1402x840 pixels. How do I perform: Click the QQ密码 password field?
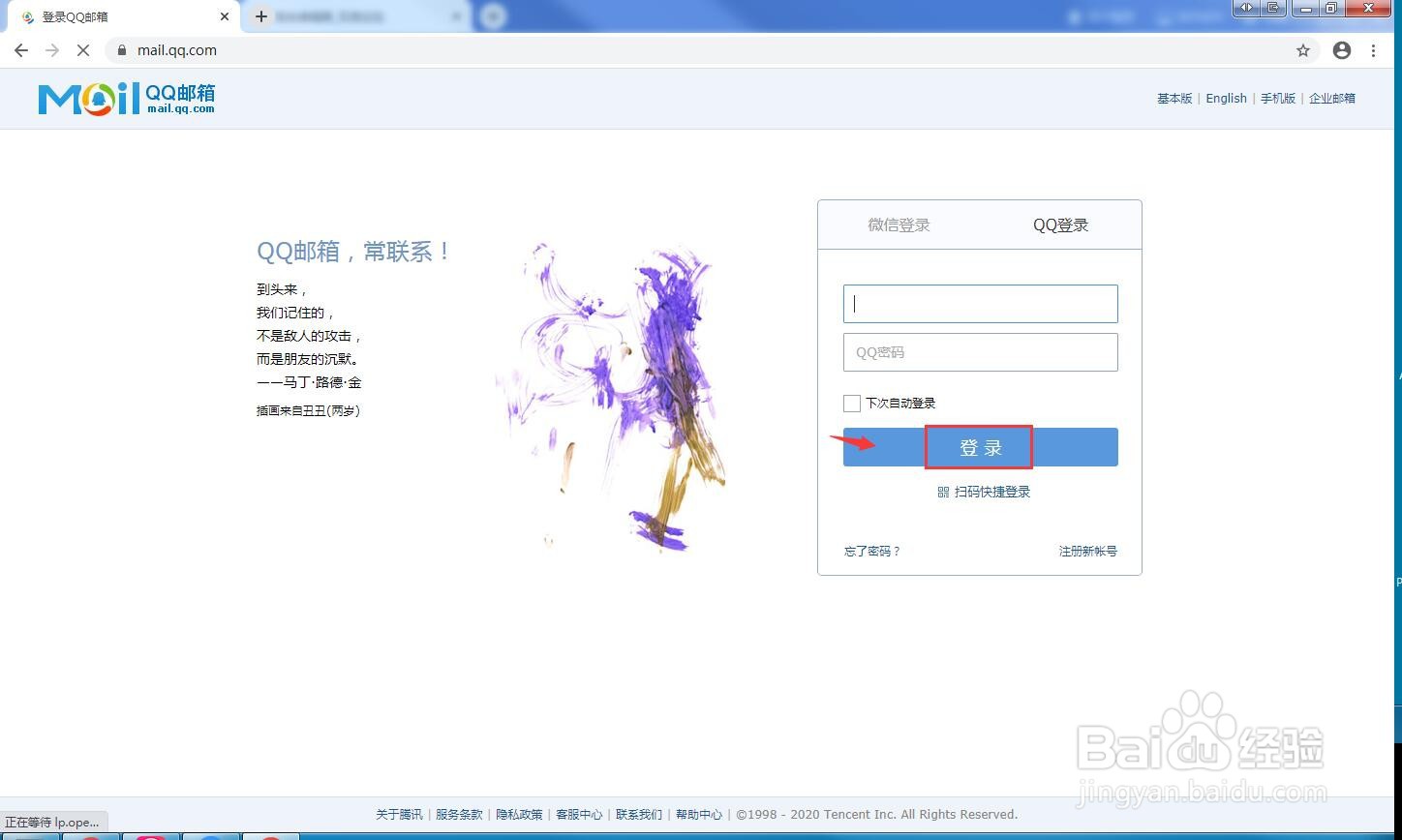(x=981, y=352)
